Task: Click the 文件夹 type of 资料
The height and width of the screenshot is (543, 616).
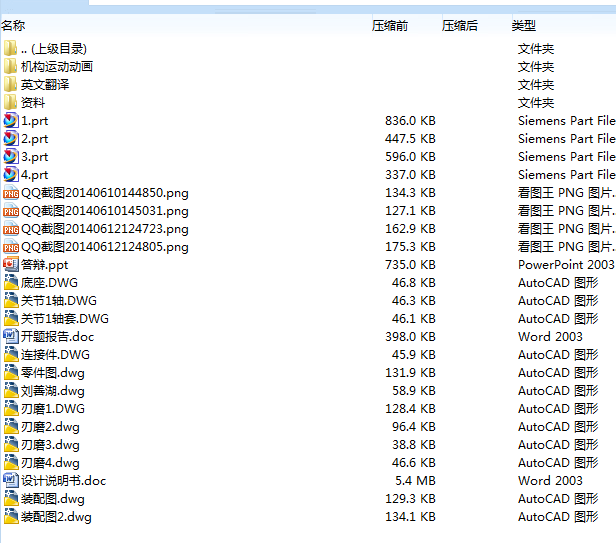Action: pos(536,103)
